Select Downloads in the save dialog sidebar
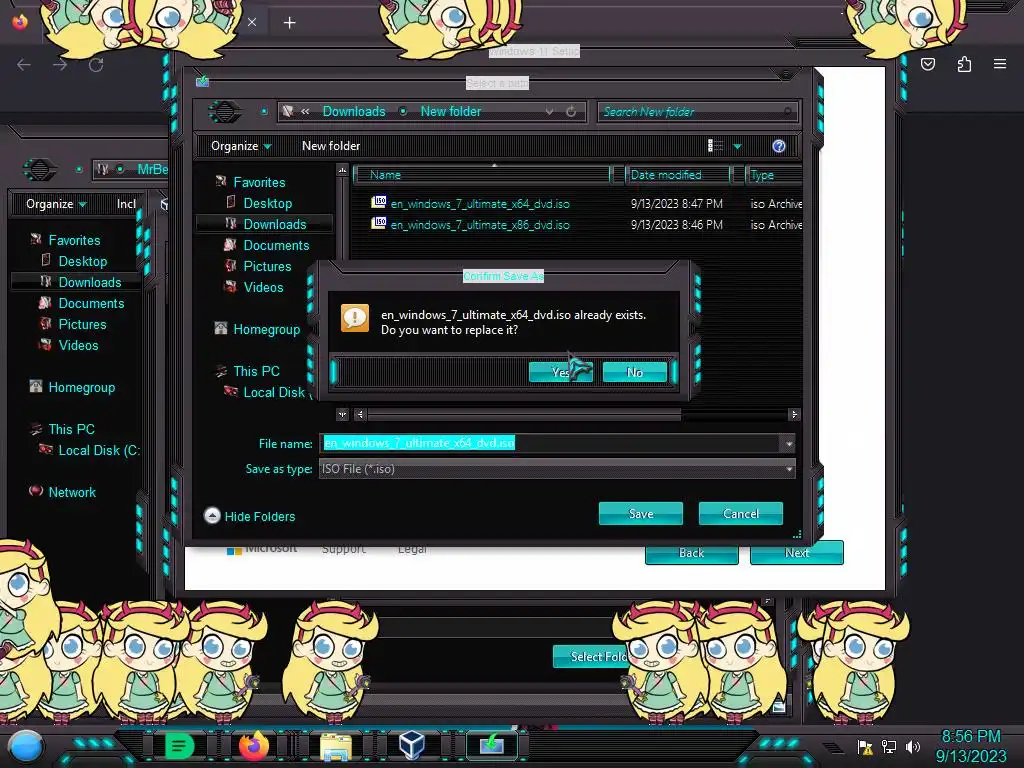Viewport: 1024px width, 768px height. (274, 224)
